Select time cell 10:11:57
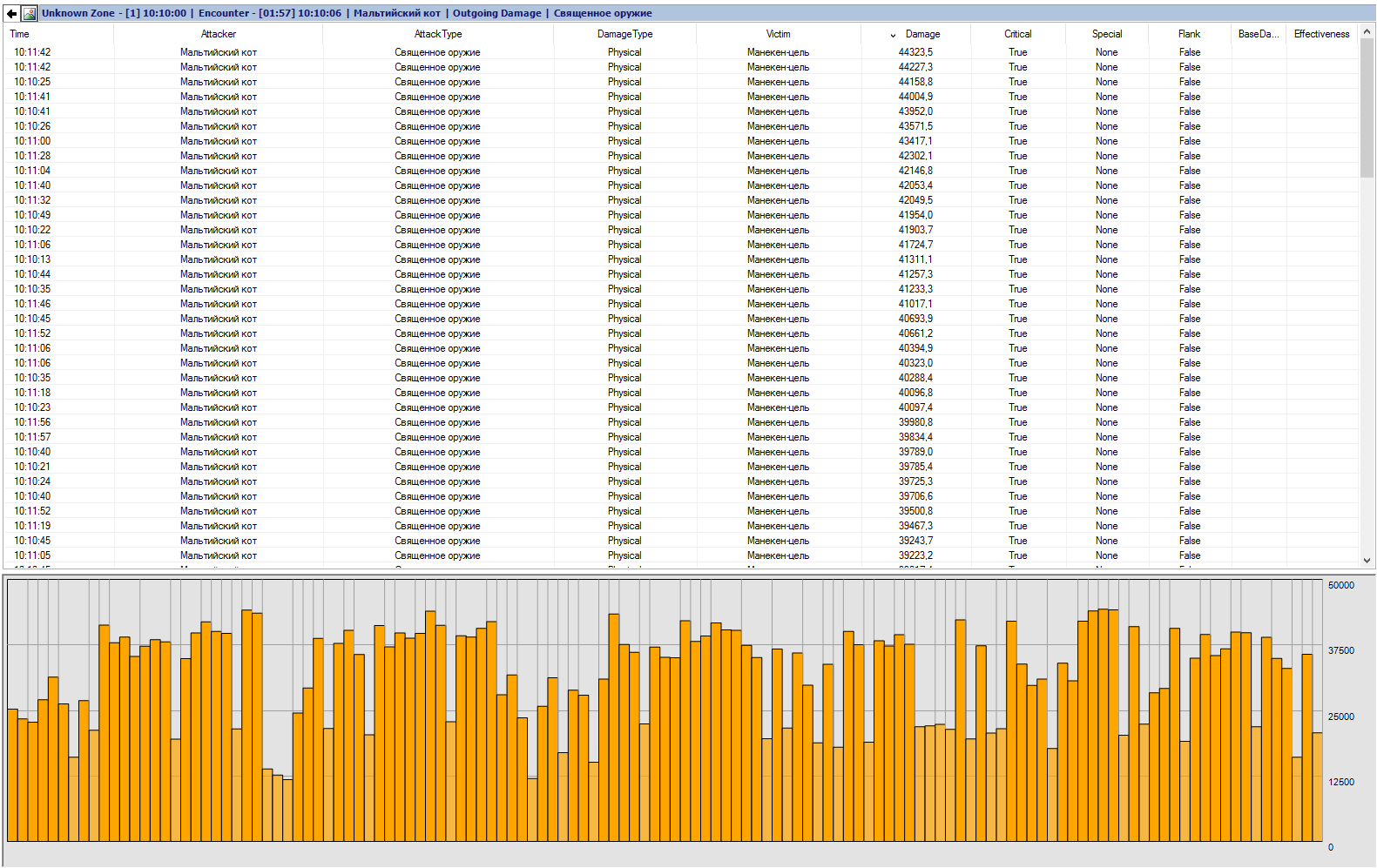1377x868 pixels. [32, 437]
